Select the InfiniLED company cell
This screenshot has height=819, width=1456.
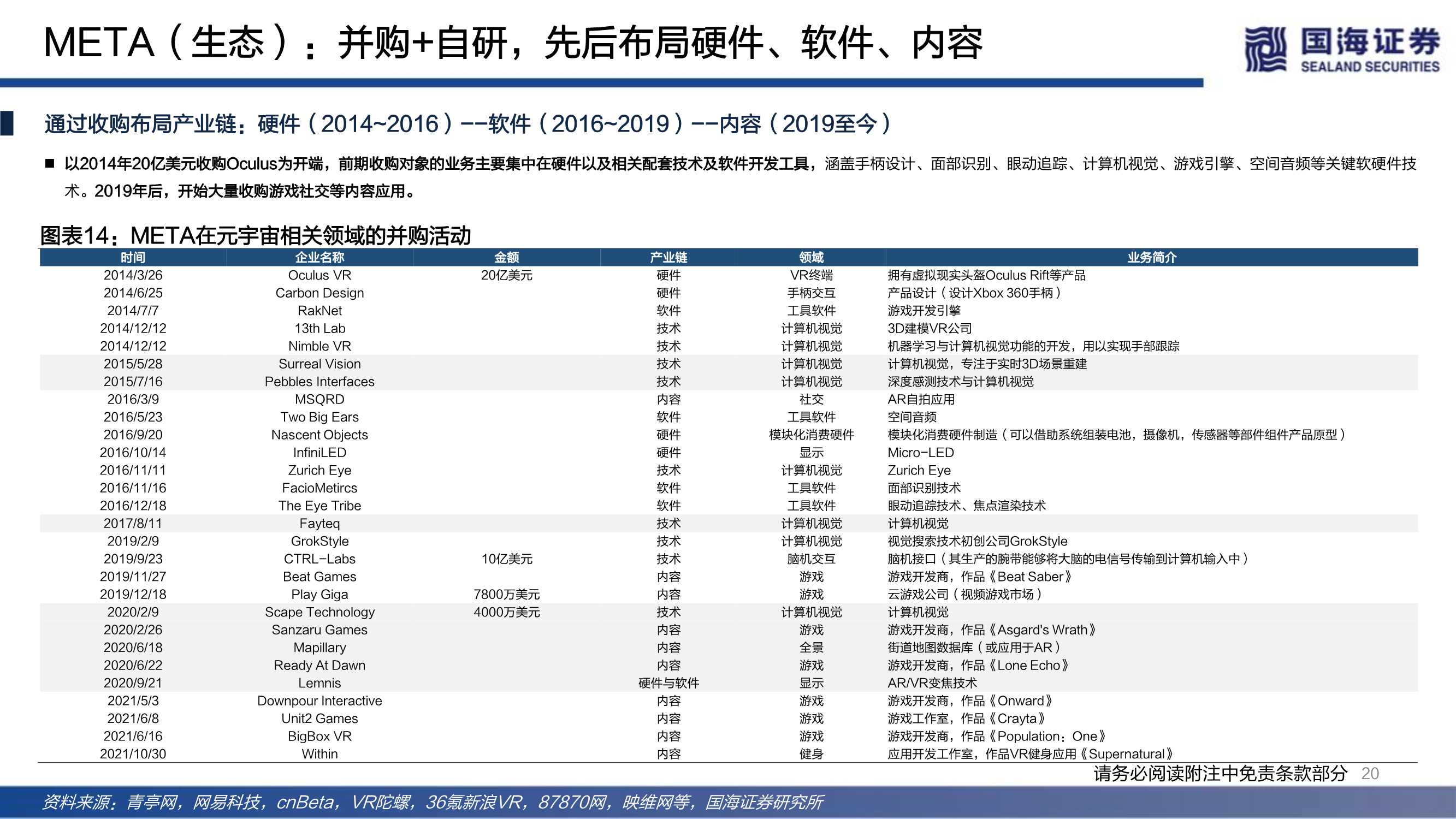pyautogui.click(x=319, y=453)
